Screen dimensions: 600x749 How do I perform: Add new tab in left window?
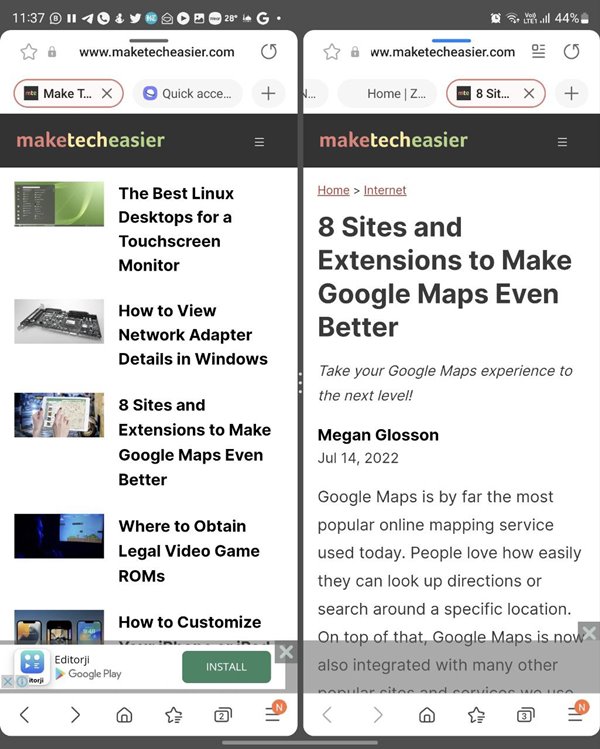coord(268,93)
